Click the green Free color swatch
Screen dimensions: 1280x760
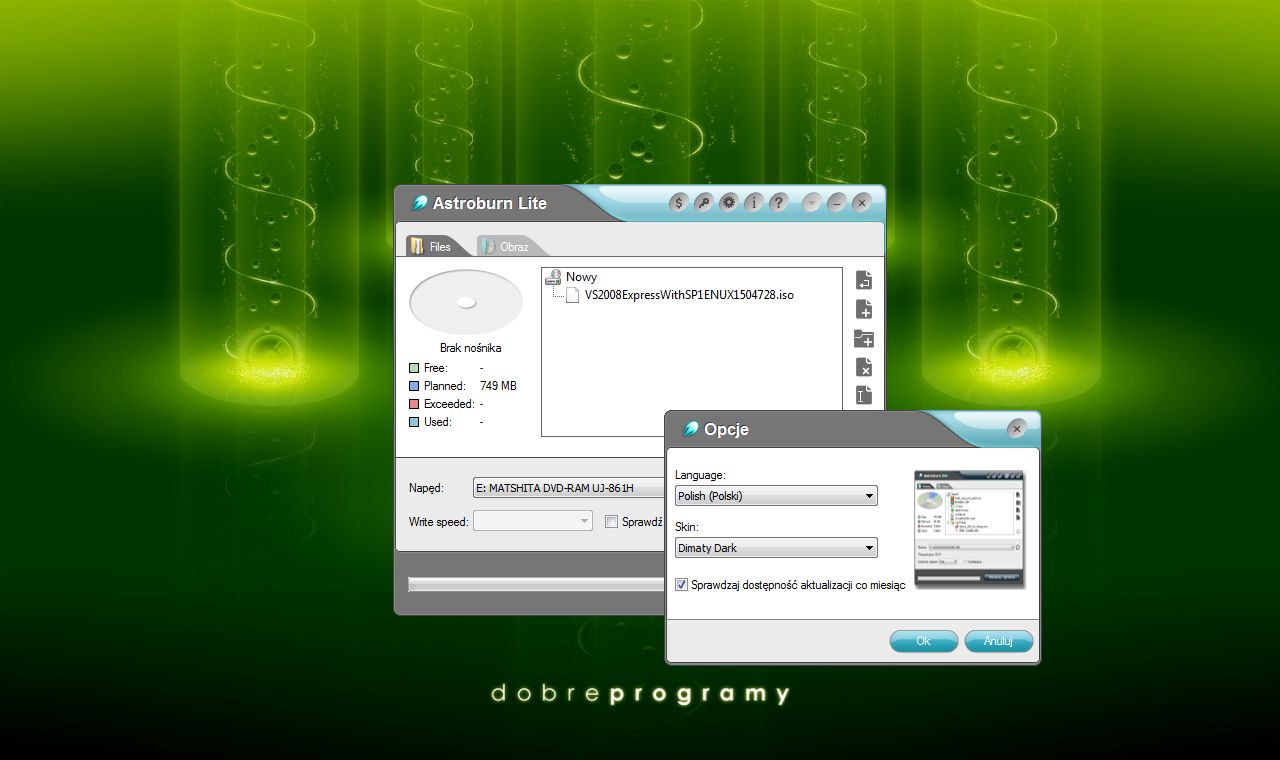414,368
